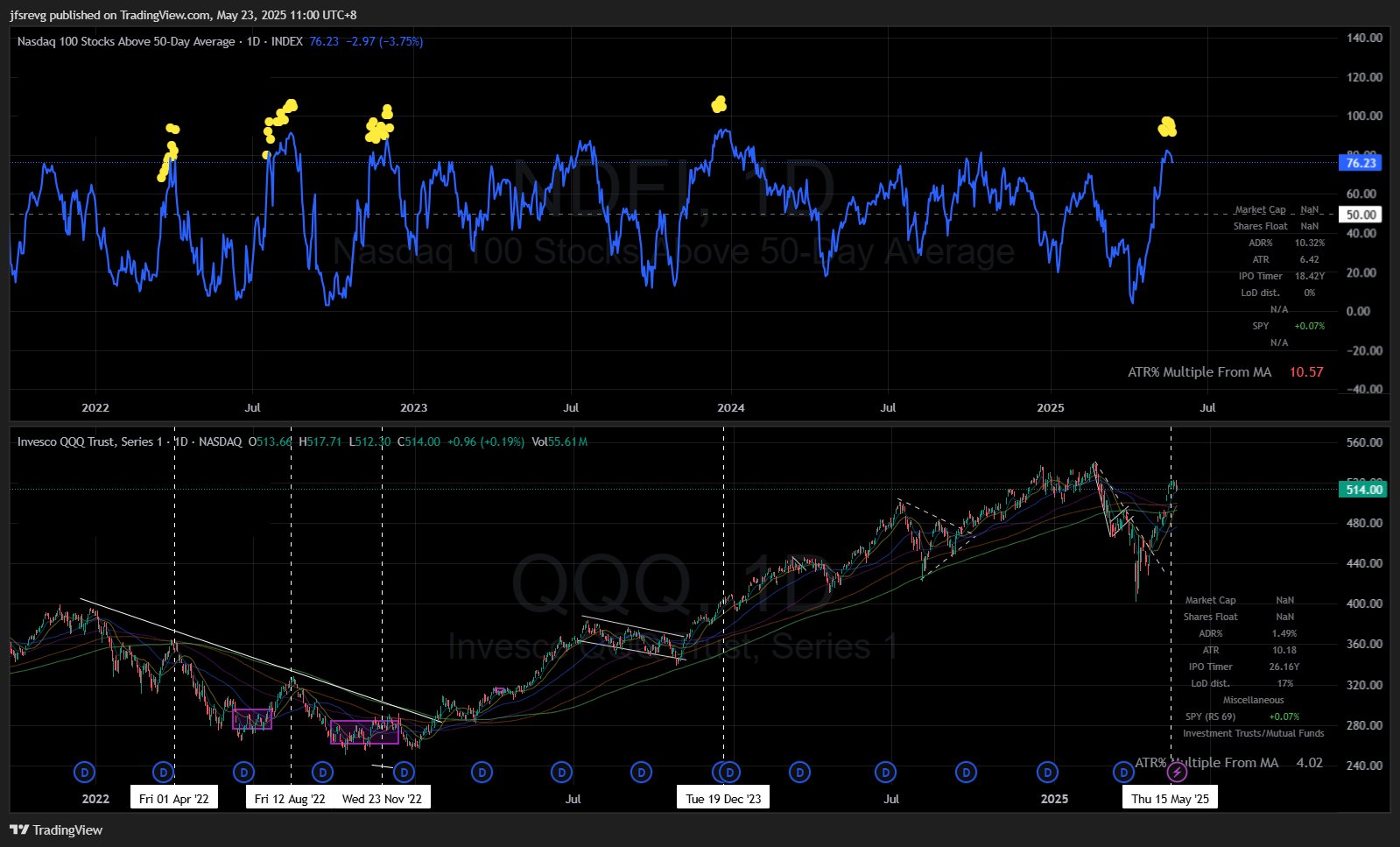Click the 320.00 axis label
1400x847 pixels.
[x=1365, y=685]
